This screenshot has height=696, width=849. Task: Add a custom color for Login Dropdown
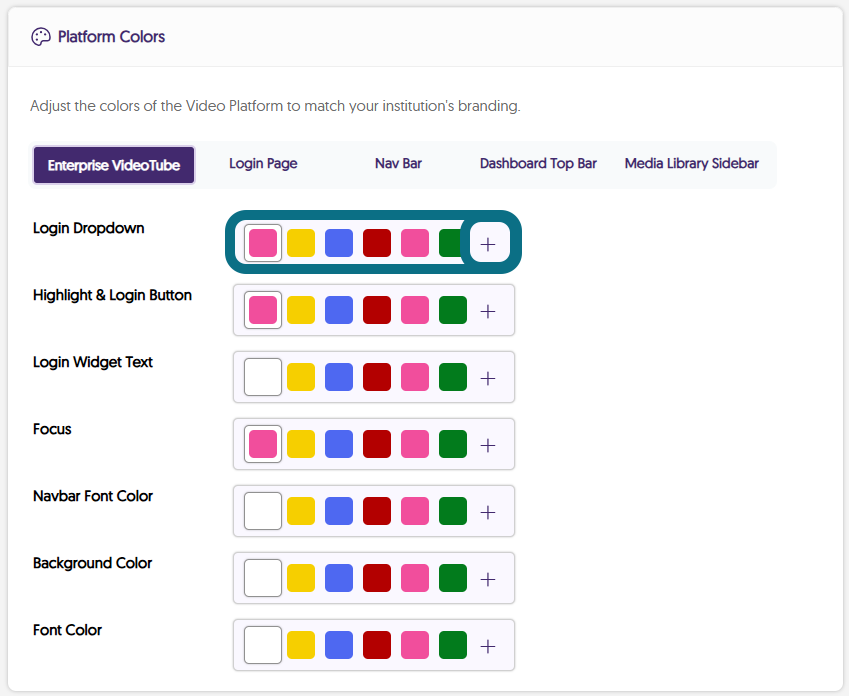488,243
